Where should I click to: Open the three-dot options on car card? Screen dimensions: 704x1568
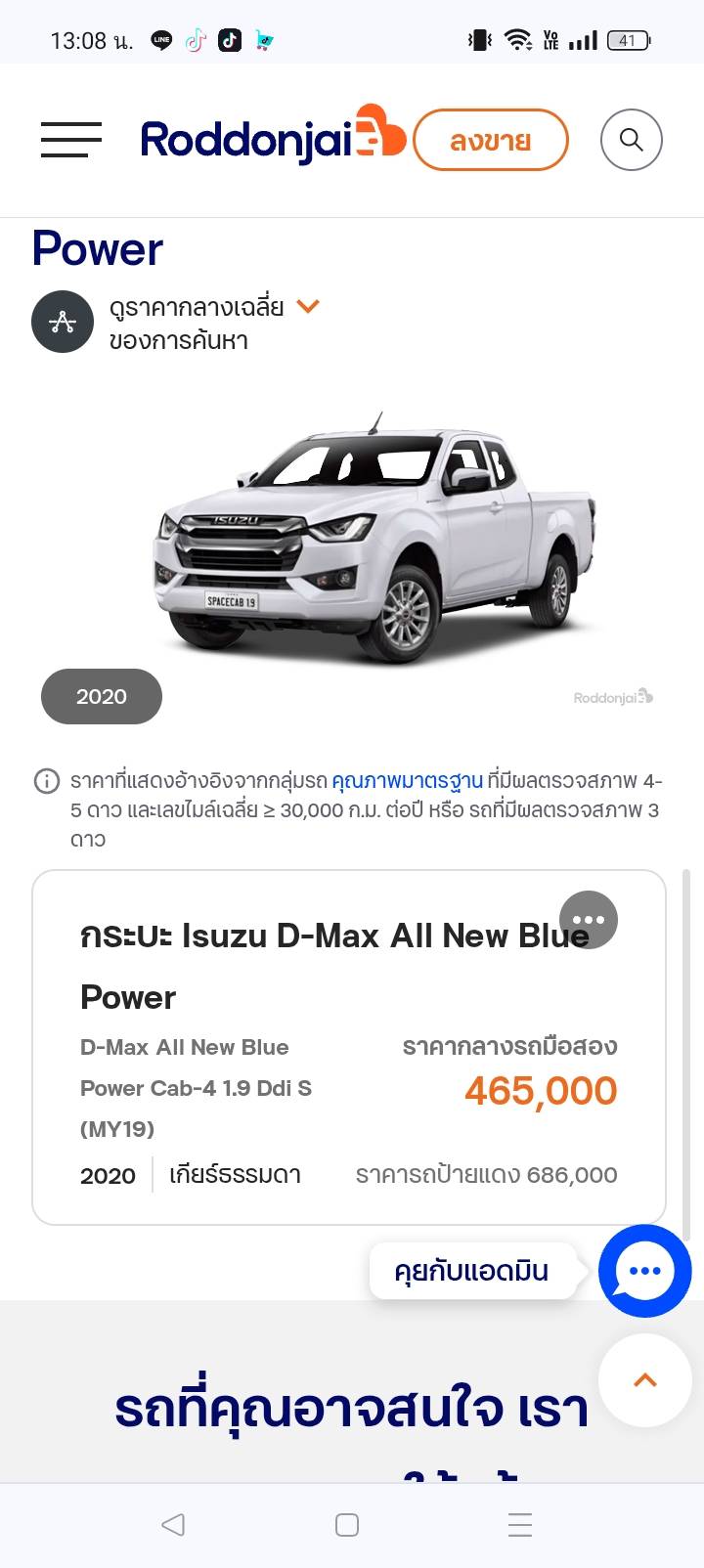[589, 920]
